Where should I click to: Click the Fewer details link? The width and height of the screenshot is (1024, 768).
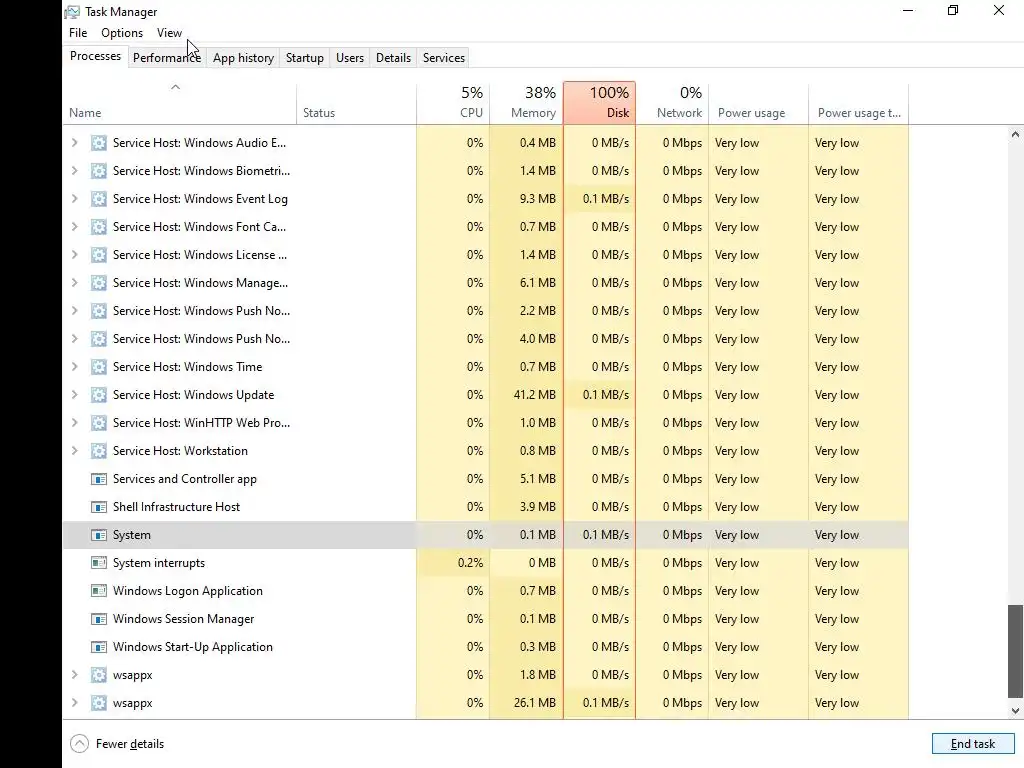pyautogui.click(x=129, y=744)
